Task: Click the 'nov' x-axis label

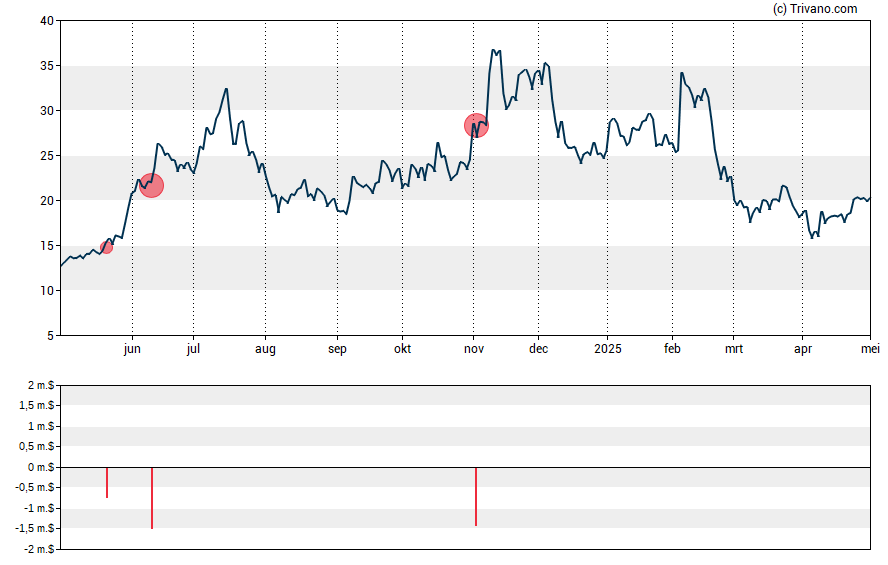Action: click(x=474, y=349)
